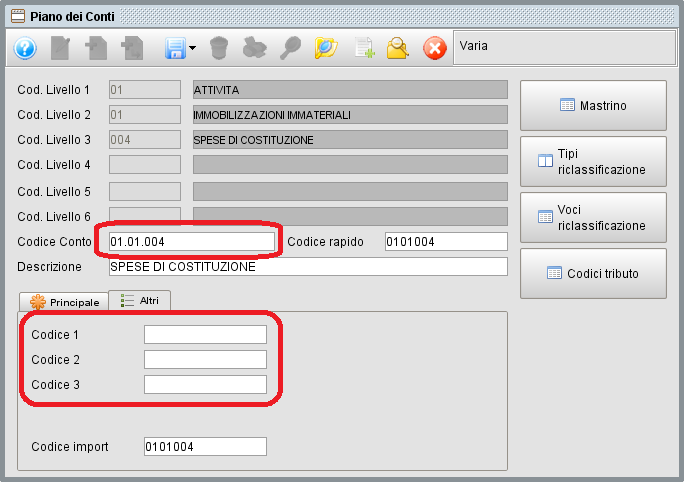Click the Codice Conto input field
684x482 pixels.
point(190,241)
